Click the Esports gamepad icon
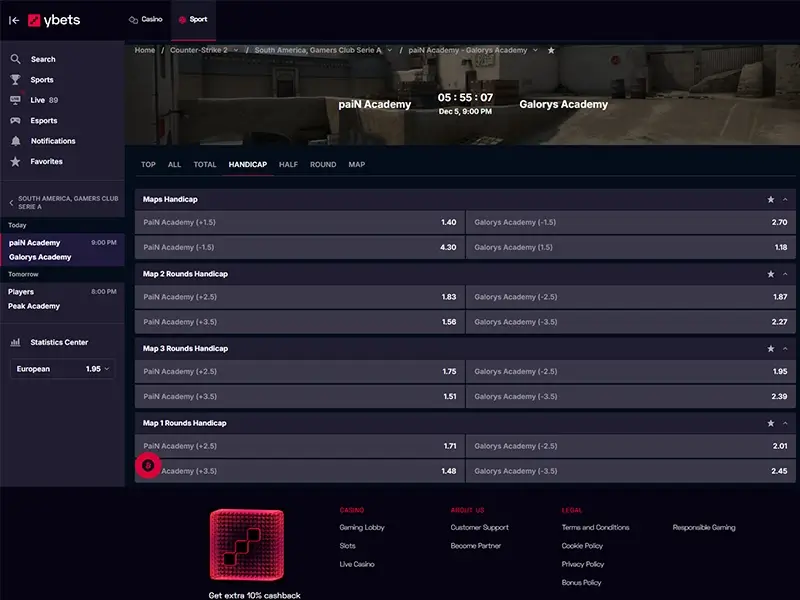This screenshot has width=800, height=600. 16,120
